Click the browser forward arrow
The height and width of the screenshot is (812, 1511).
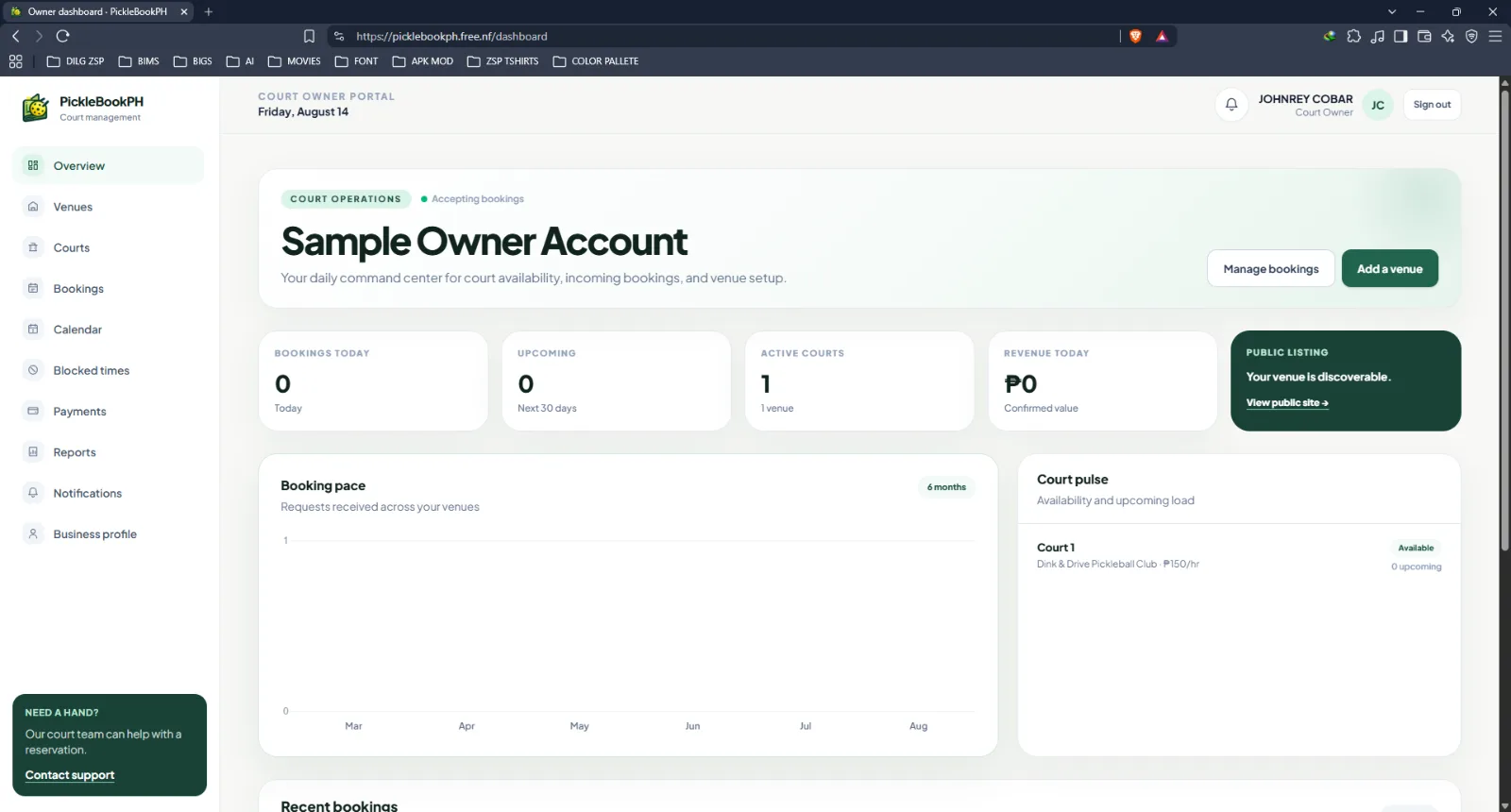39,36
